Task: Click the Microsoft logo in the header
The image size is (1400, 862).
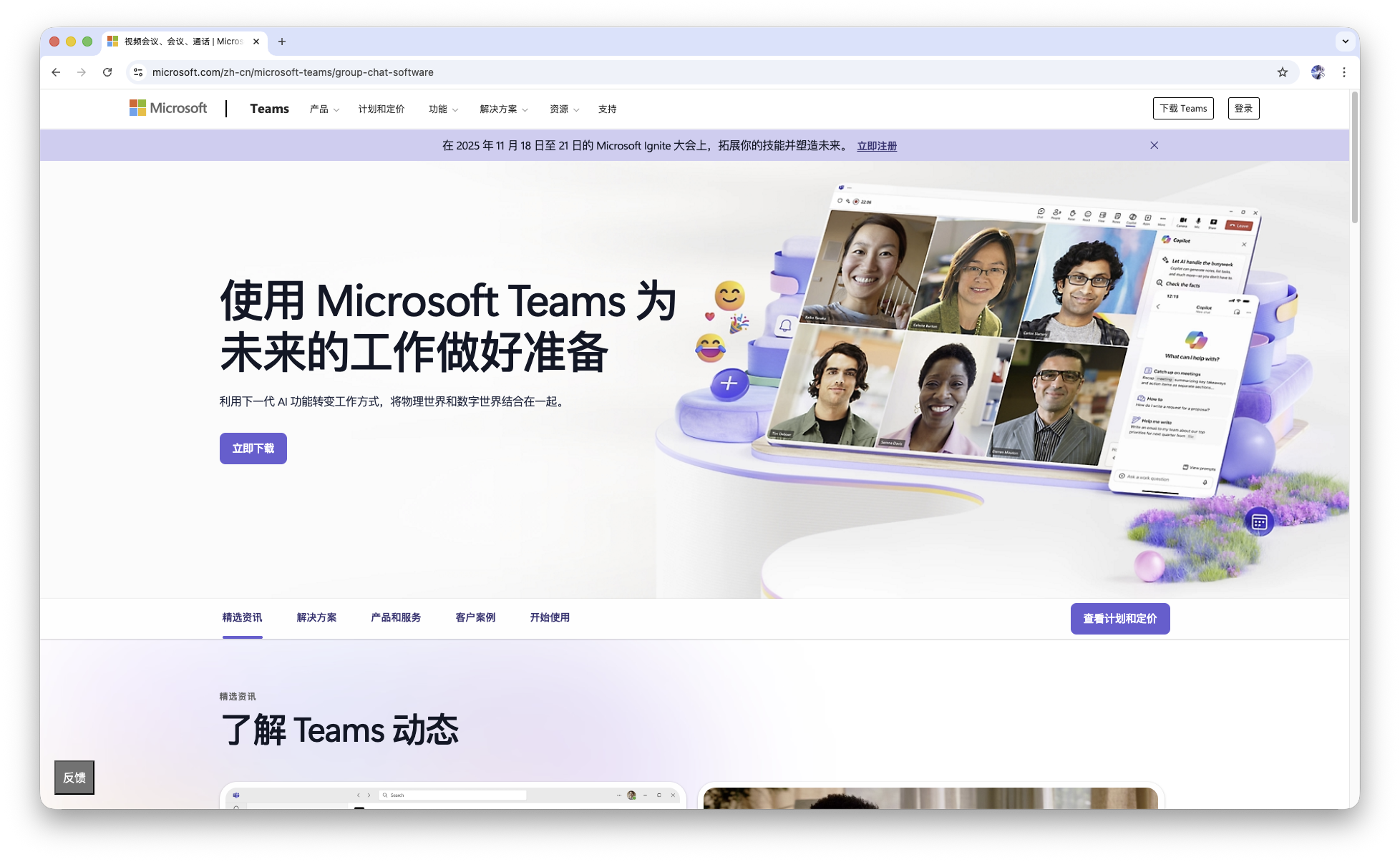Action: coord(168,108)
